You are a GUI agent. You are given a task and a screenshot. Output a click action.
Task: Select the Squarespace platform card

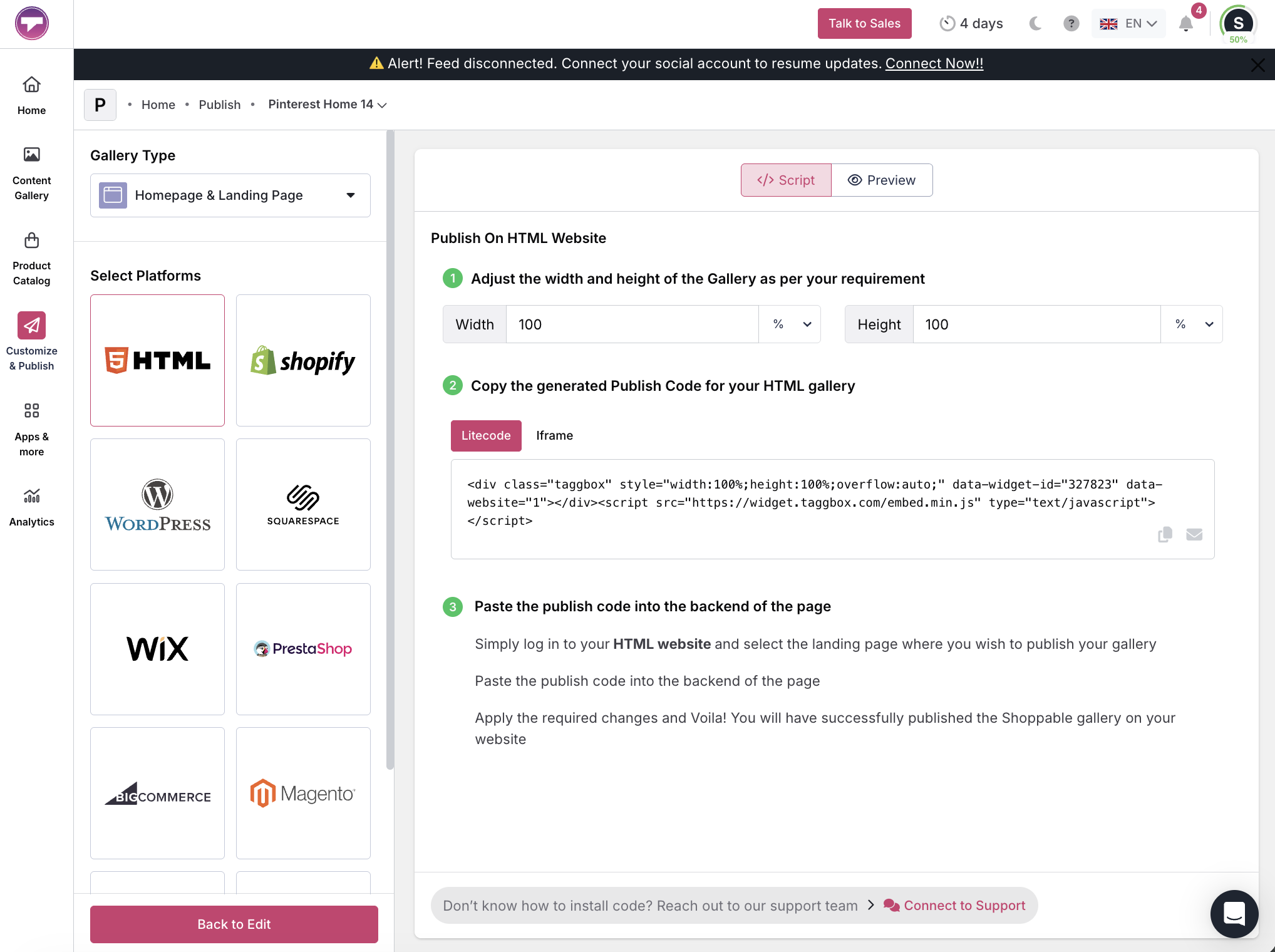pos(303,504)
